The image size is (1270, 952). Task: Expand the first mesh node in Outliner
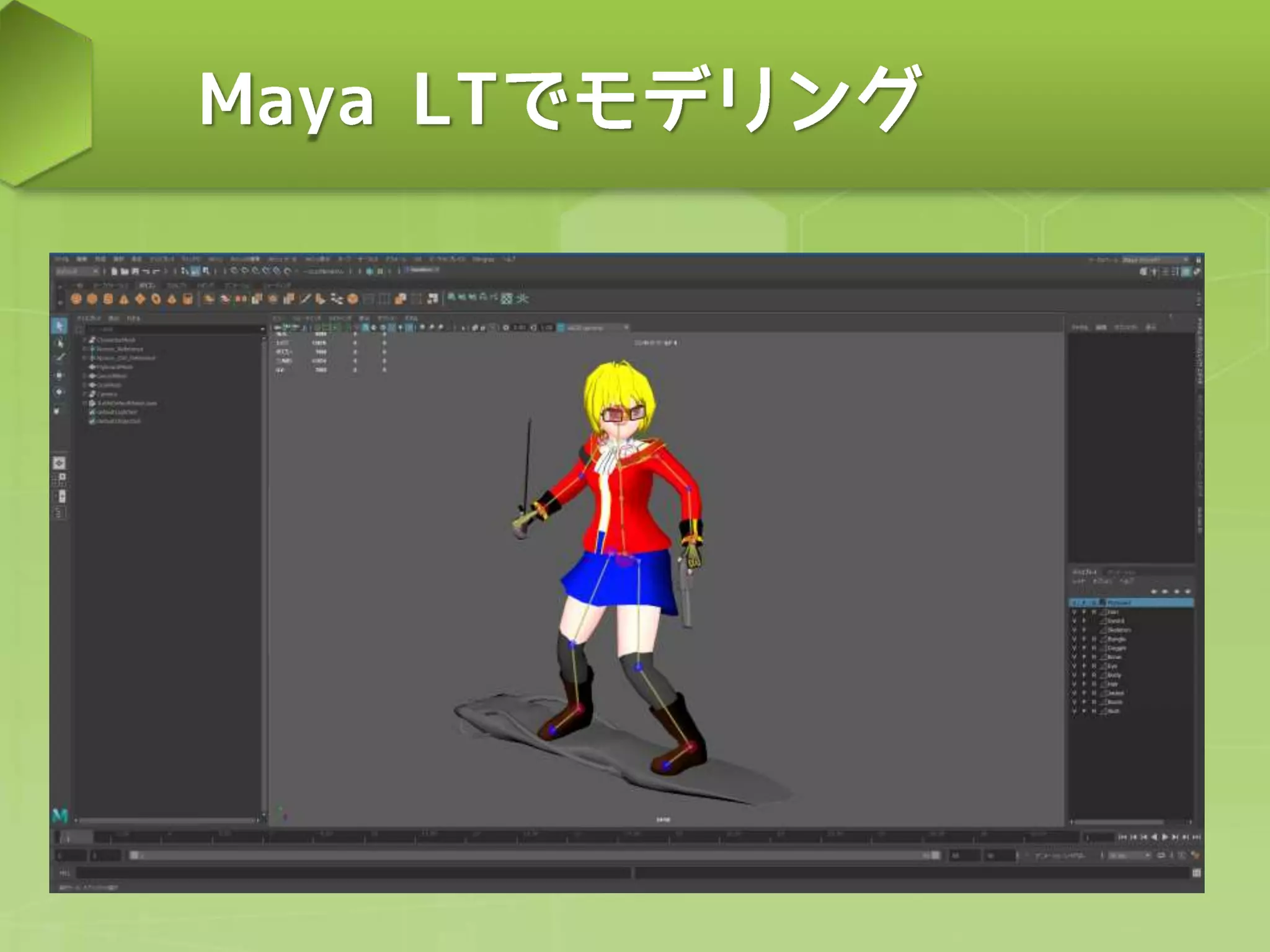click(x=85, y=340)
